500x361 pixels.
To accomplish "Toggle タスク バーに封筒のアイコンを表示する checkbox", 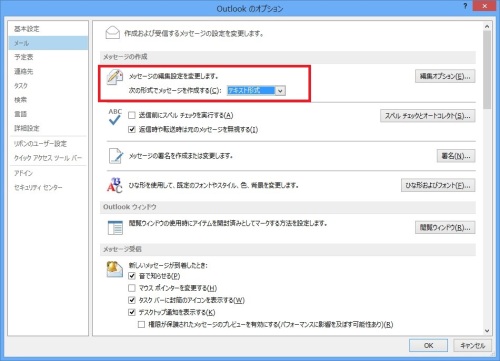I will click(x=132, y=300).
